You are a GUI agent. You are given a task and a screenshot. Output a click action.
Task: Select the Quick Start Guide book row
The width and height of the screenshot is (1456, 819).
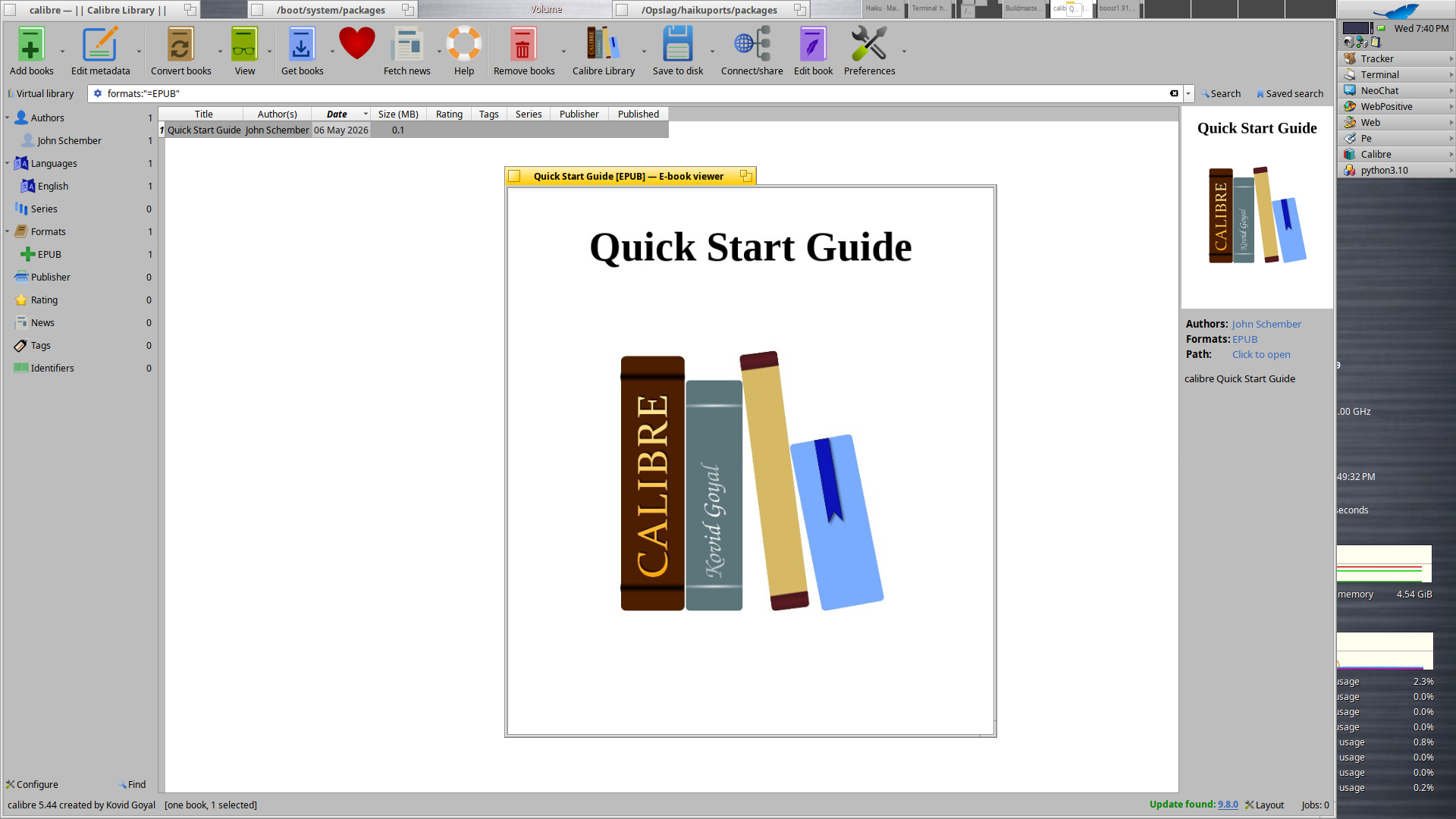413,130
